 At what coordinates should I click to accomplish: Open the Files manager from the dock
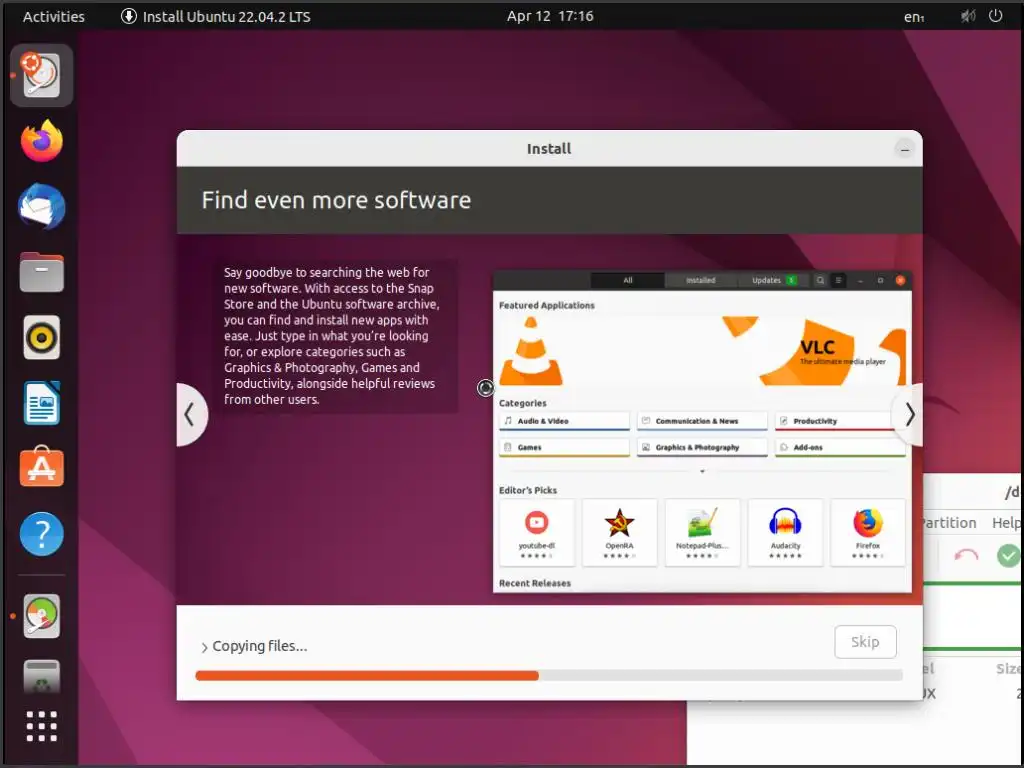pyautogui.click(x=41, y=272)
